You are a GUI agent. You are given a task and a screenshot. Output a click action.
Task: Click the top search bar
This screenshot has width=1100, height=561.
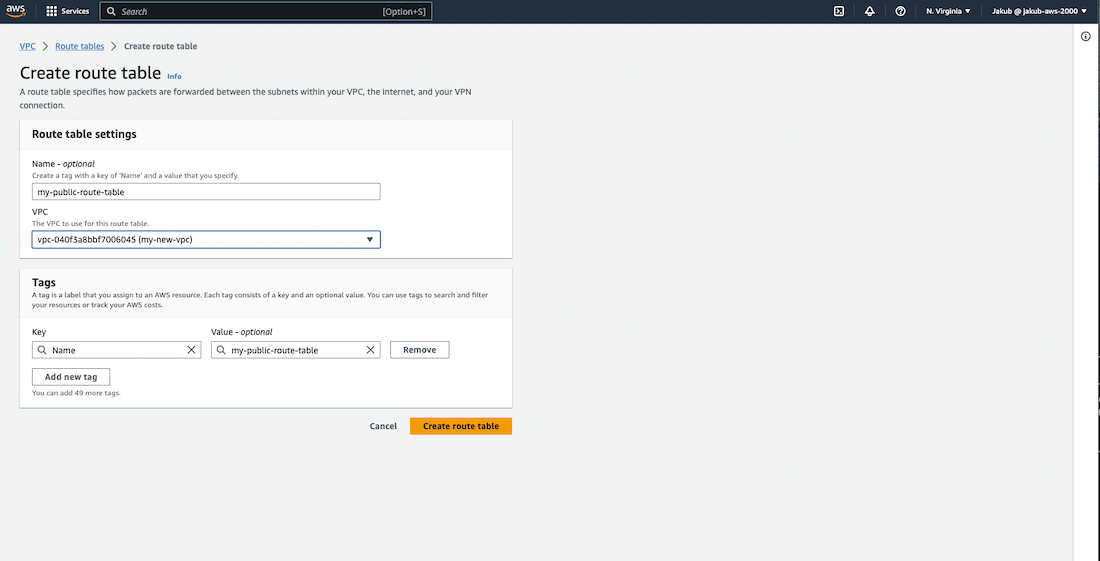coord(250,11)
